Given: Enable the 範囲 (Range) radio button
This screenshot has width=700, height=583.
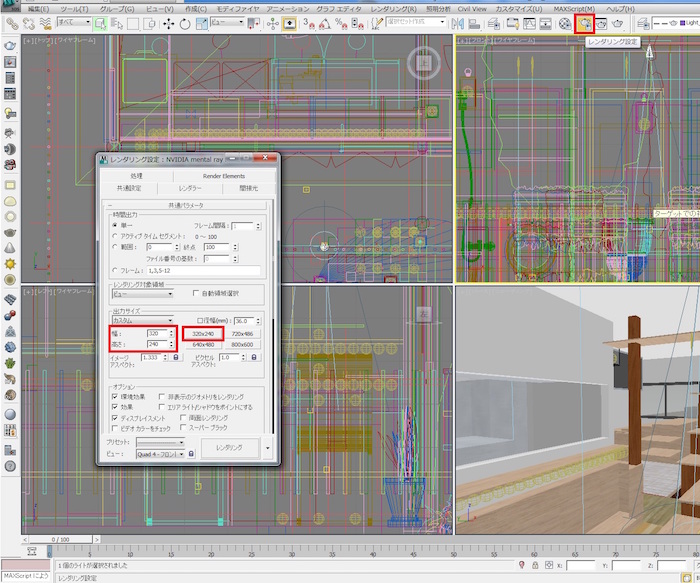Looking at the screenshot, I should click(113, 246).
